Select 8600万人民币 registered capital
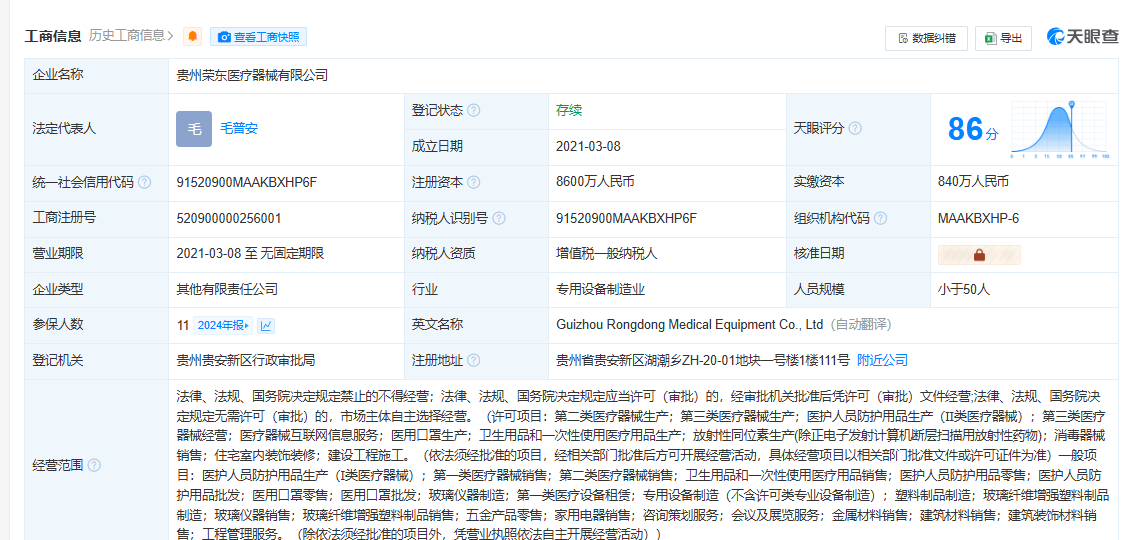 (x=595, y=182)
